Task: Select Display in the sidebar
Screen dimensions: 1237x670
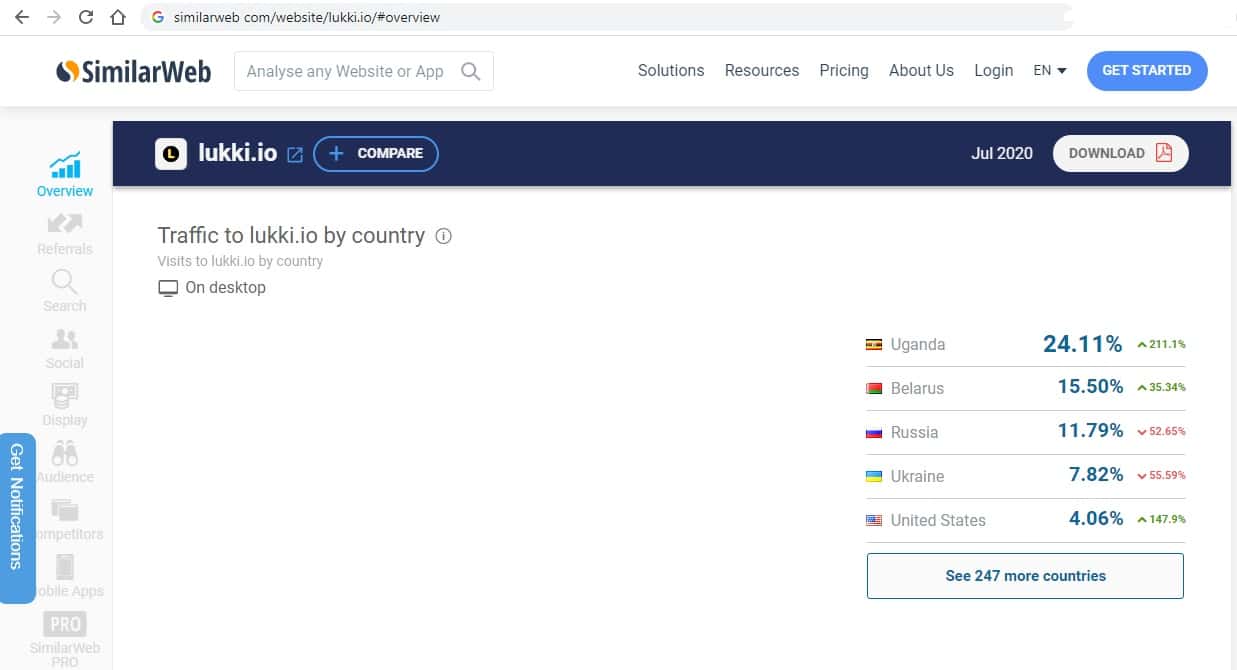Action: coord(65,405)
